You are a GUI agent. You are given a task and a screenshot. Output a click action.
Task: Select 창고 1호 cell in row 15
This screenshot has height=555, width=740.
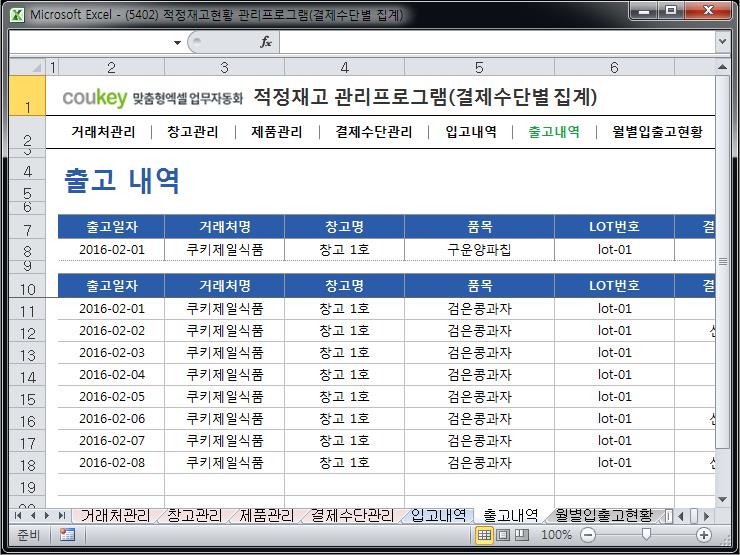(x=345, y=396)
